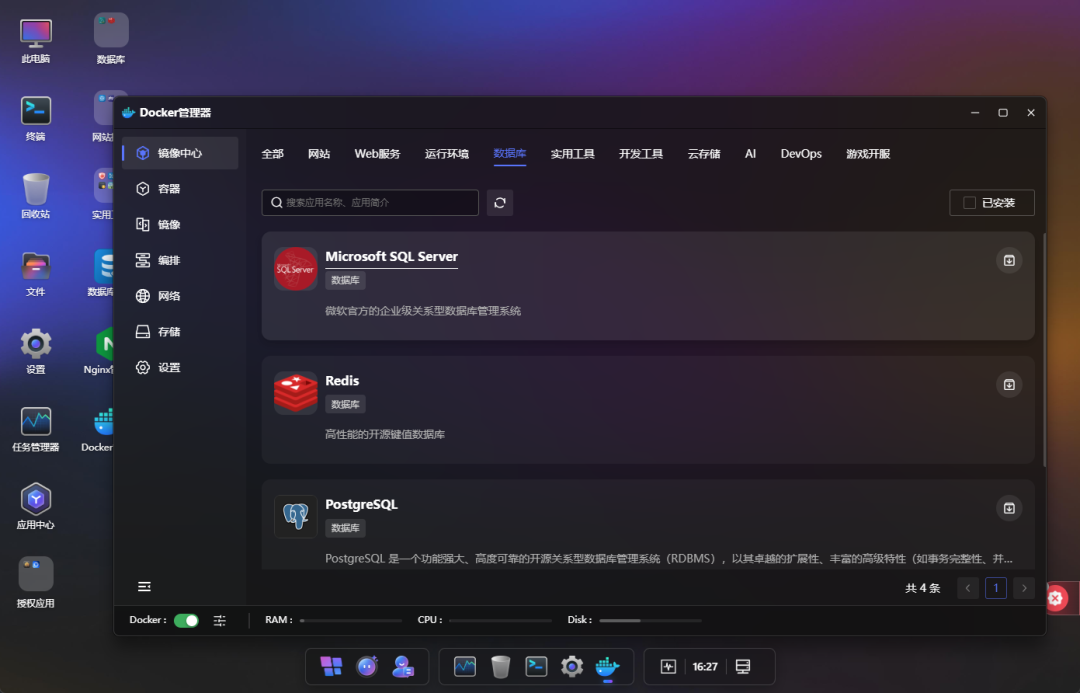This screenshot has width=1080, height=693.
Task: Click the Redis logo thumbnail
Action: (295, 393)
